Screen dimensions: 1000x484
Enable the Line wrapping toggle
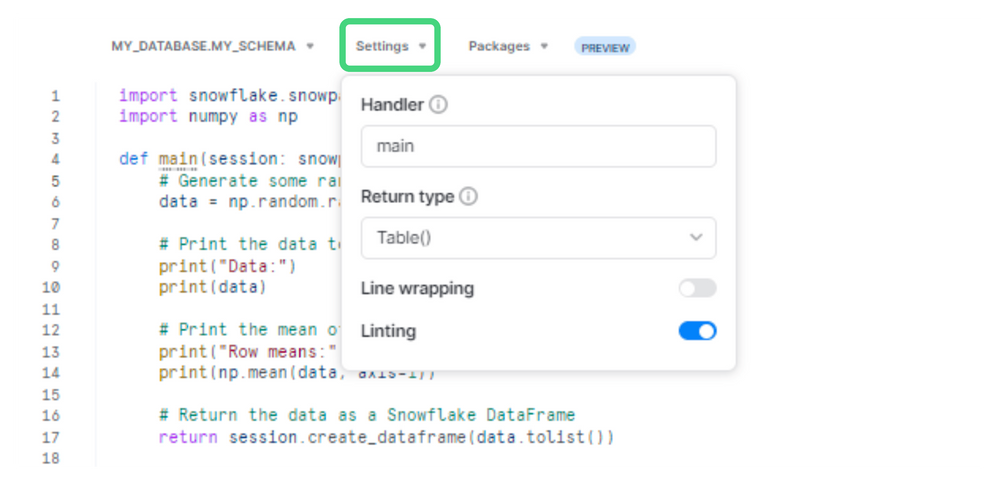click(697, 288)
